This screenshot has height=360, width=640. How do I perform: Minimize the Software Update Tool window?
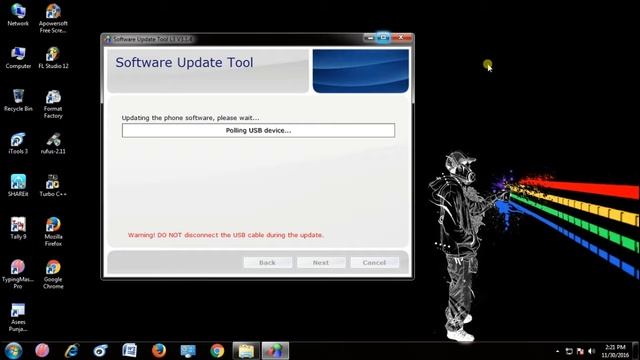click(x=370, y=38)
